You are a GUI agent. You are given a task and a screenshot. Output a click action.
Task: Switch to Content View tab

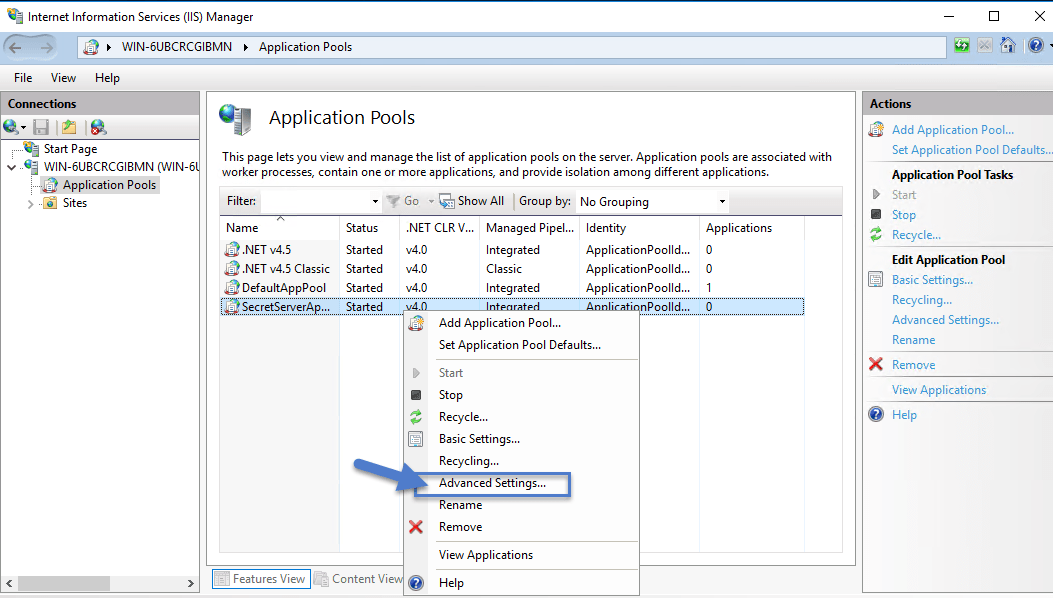pos(359,579)
